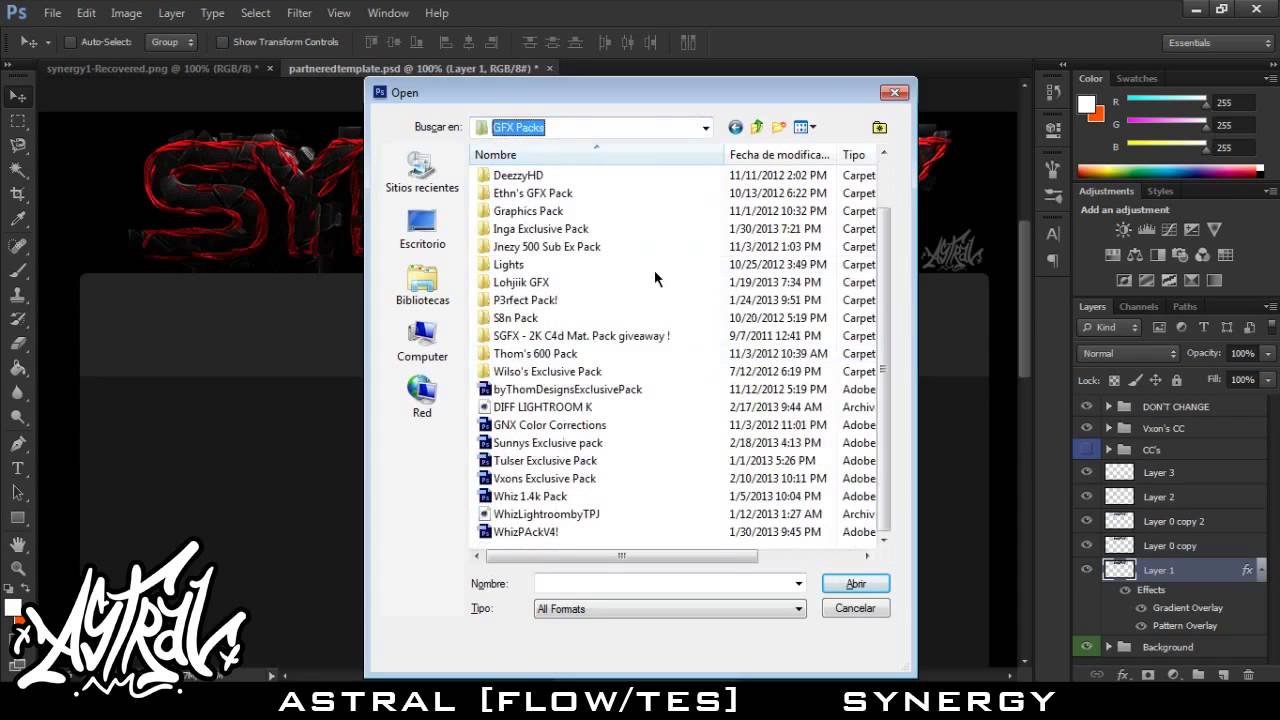Go back to last visited folder icon
Viewport: 1280px width, 720px height.
tap(736, 127)
